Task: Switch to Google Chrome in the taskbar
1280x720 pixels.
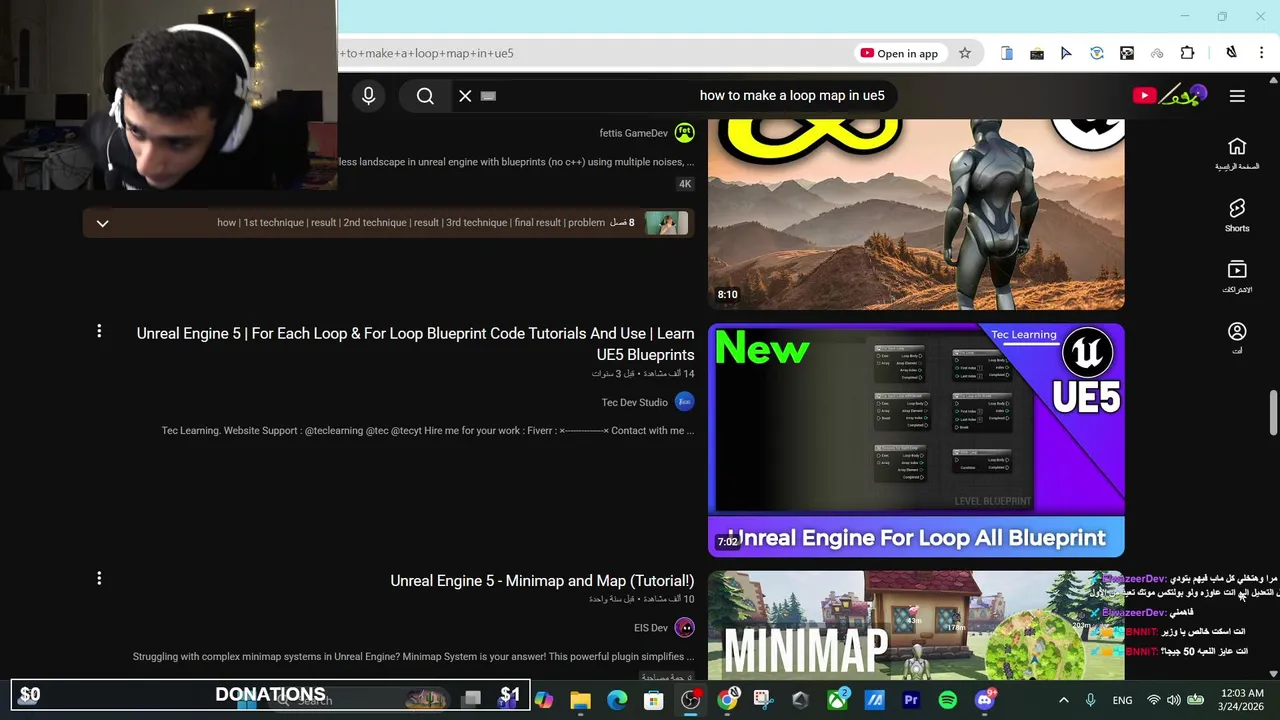Action: (727, 700)
